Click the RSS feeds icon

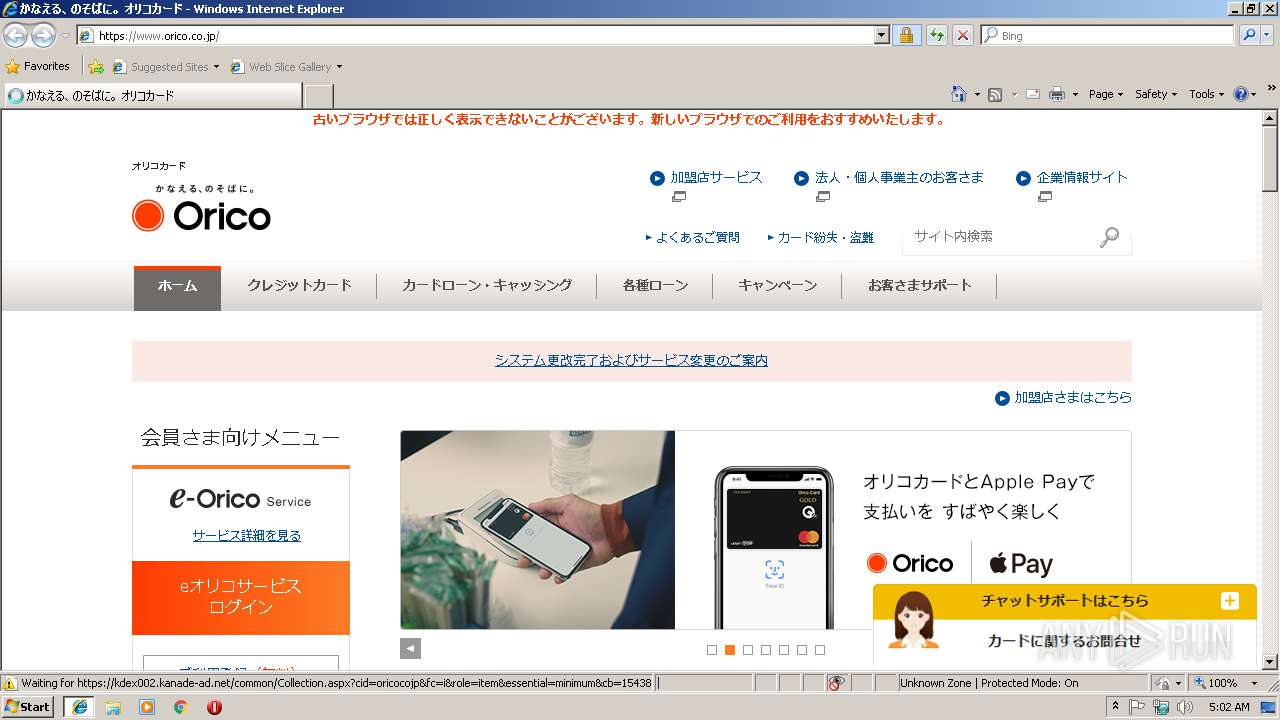click(995, 94)
